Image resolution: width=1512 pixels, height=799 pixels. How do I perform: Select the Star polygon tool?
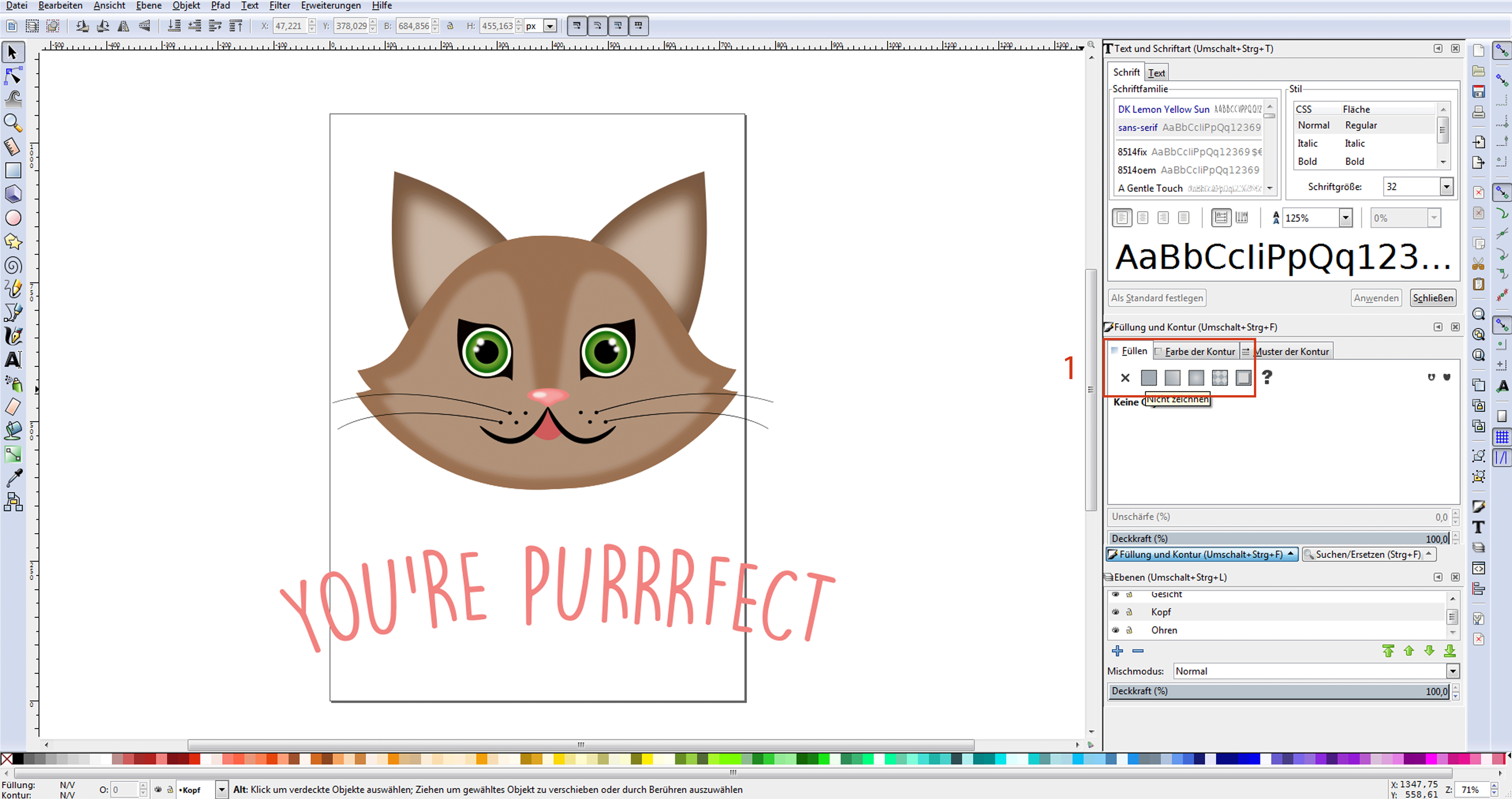coord(12,242)
